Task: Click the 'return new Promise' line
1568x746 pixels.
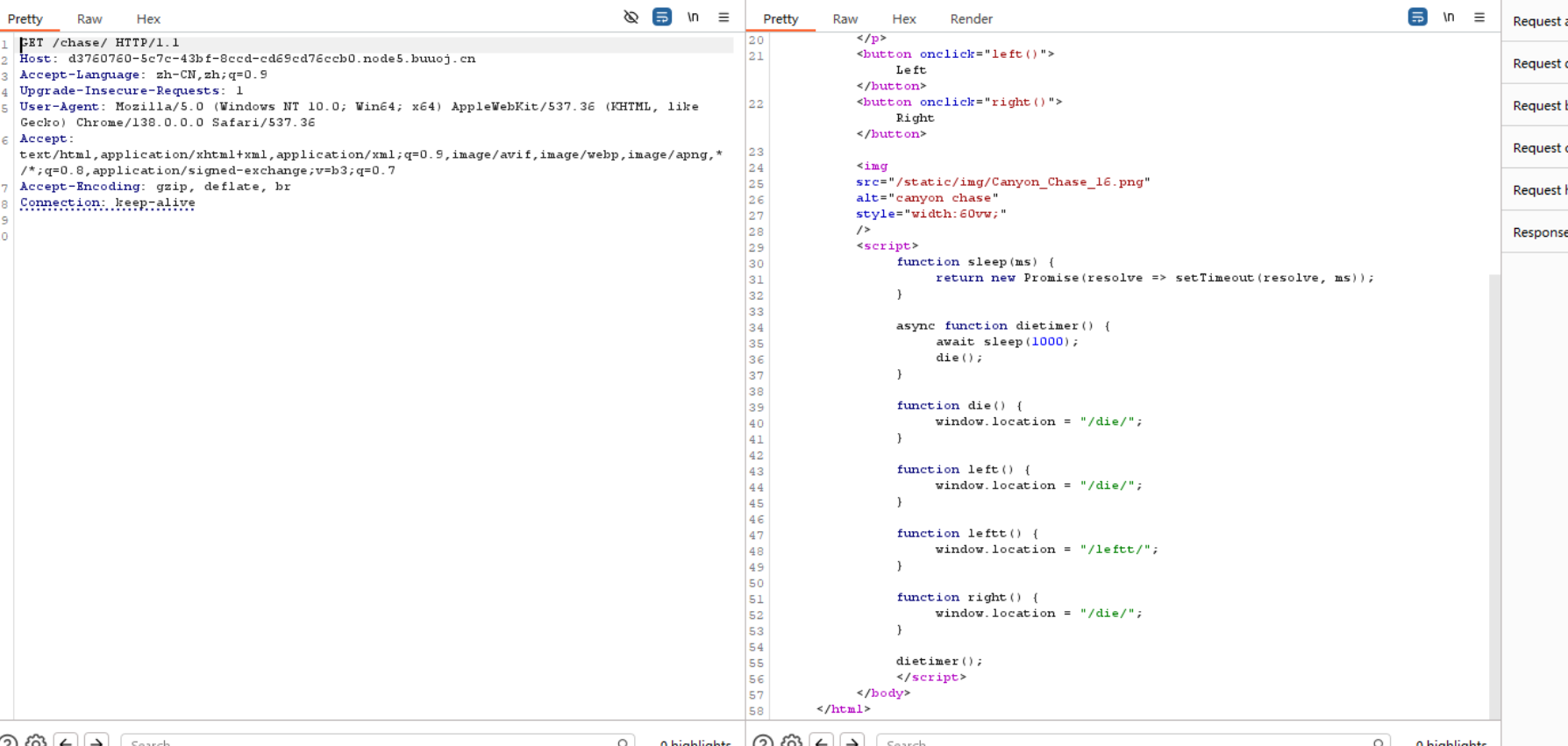Action: 1155,277
